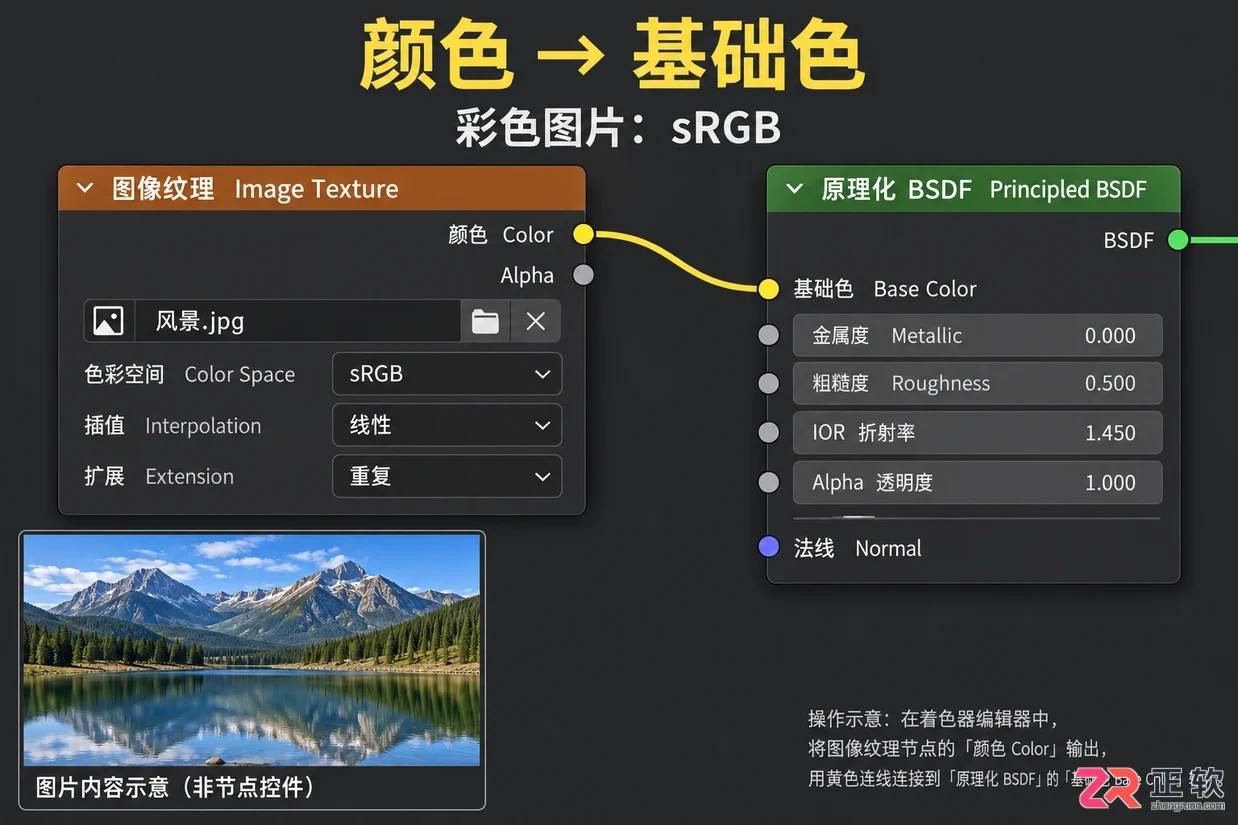Click the IOR 折射率 1.450 field
The width and height of the screenshot is (1238, 825).
[978, 432]
